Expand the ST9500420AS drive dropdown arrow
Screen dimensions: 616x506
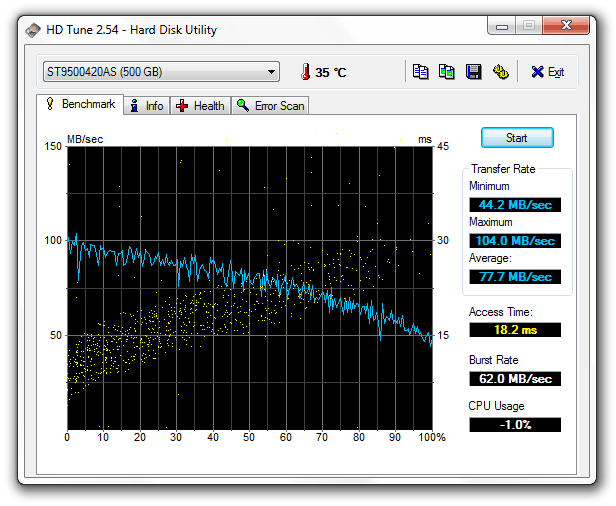click(271, 72)
